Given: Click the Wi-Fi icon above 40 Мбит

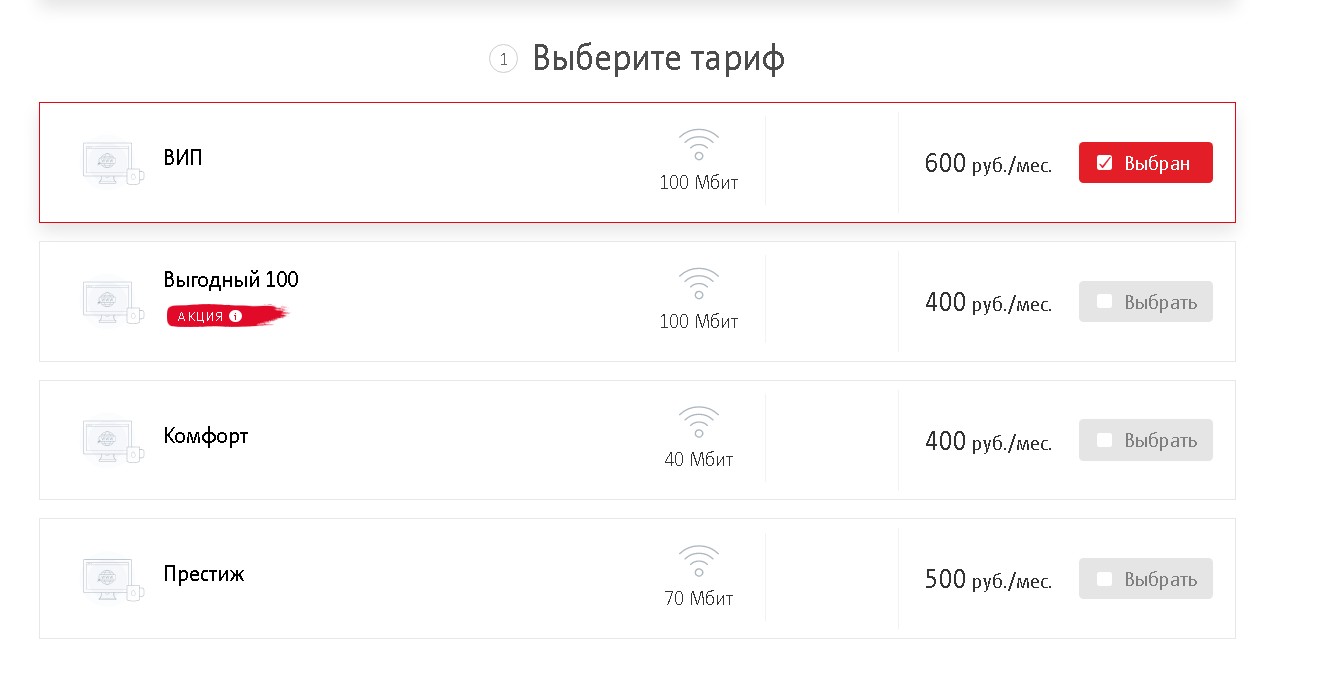Looking at the screenshot, I should [x=699, y=422].
